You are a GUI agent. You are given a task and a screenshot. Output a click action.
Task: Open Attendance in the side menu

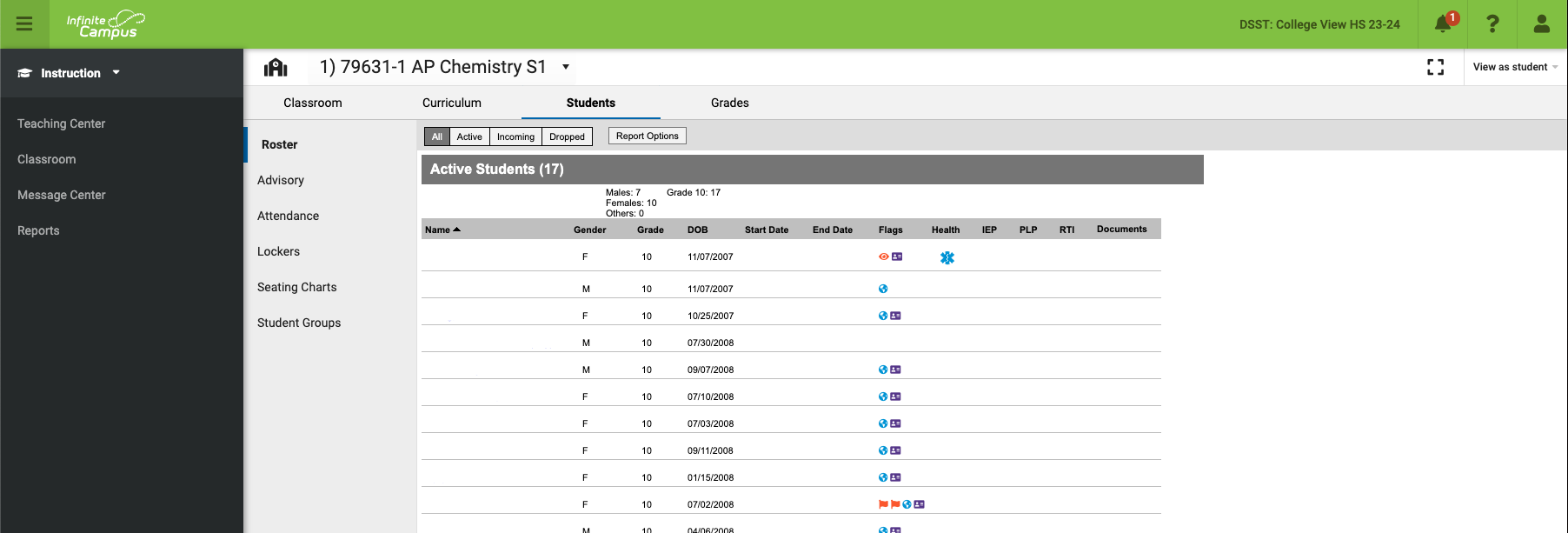[x=288, y=216]
